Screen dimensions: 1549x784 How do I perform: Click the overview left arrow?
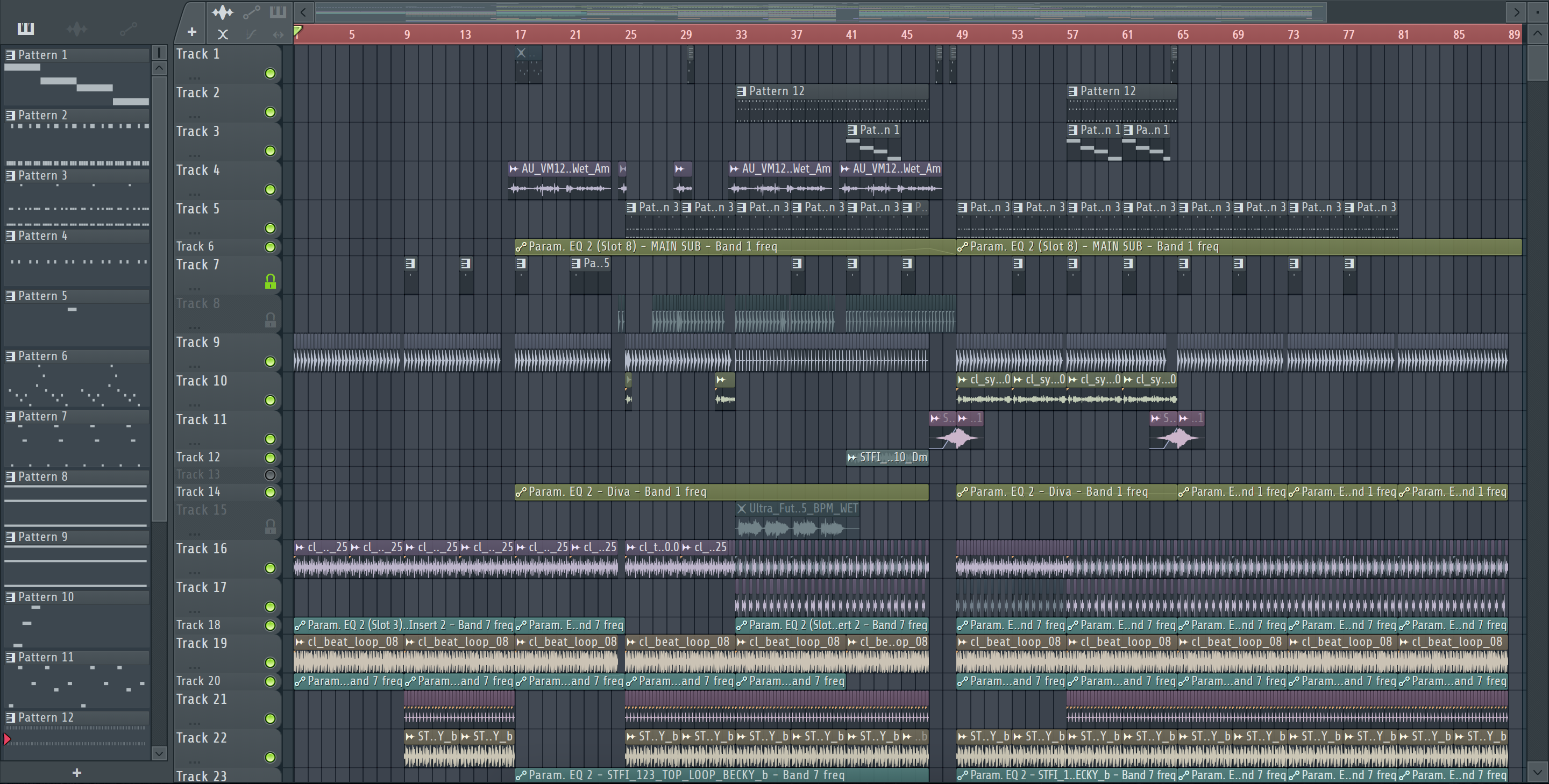[304, 11]
